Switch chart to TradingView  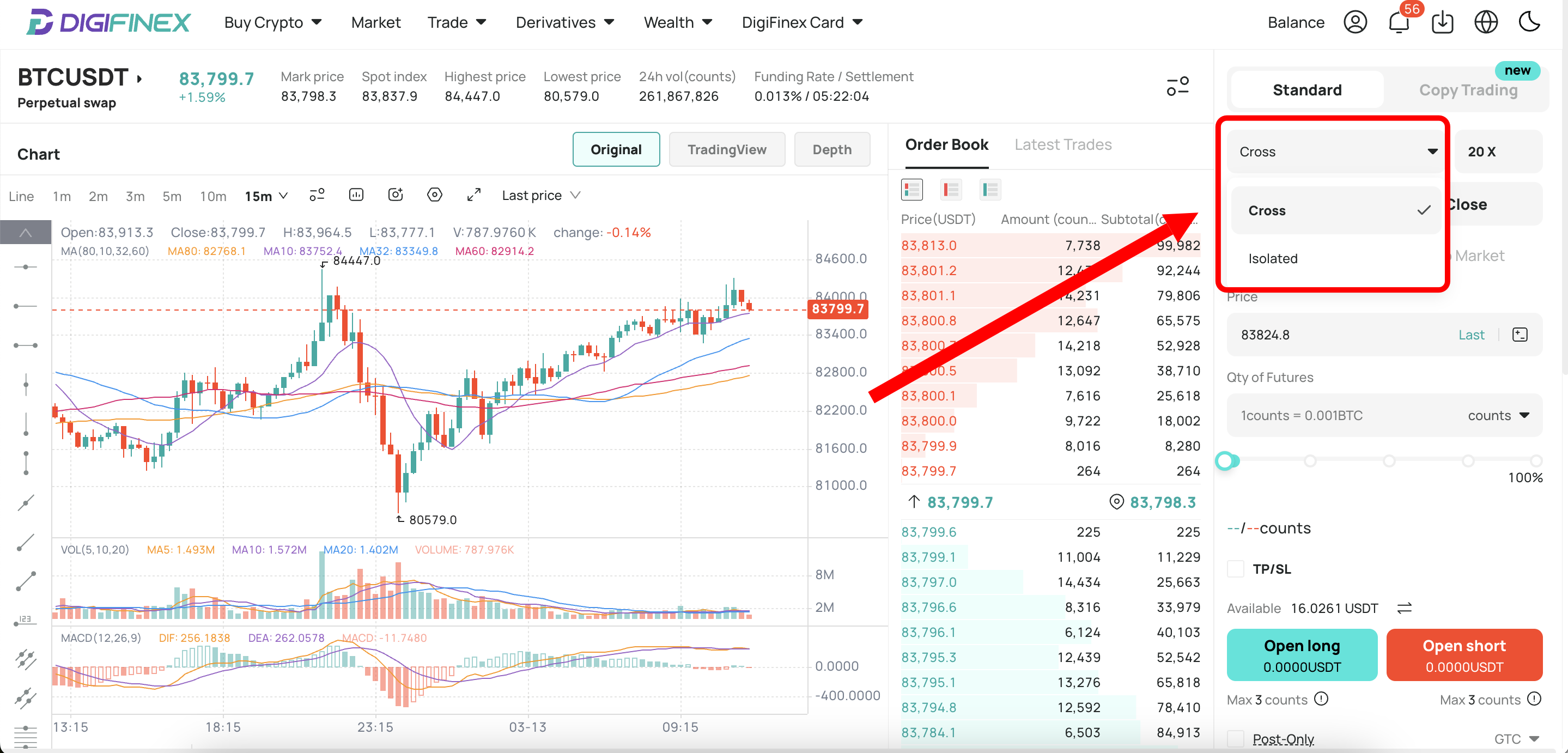coord(727,150)
